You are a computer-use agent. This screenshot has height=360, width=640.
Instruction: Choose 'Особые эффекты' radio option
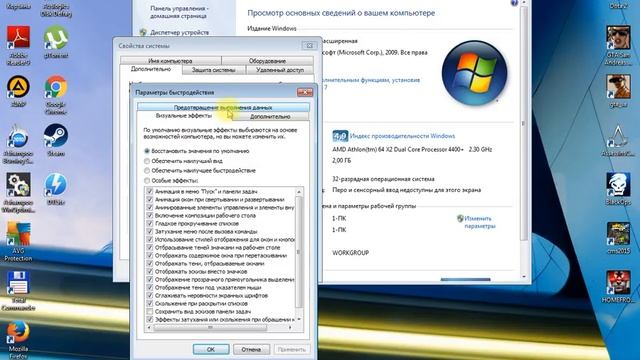(x=147, y=180)
